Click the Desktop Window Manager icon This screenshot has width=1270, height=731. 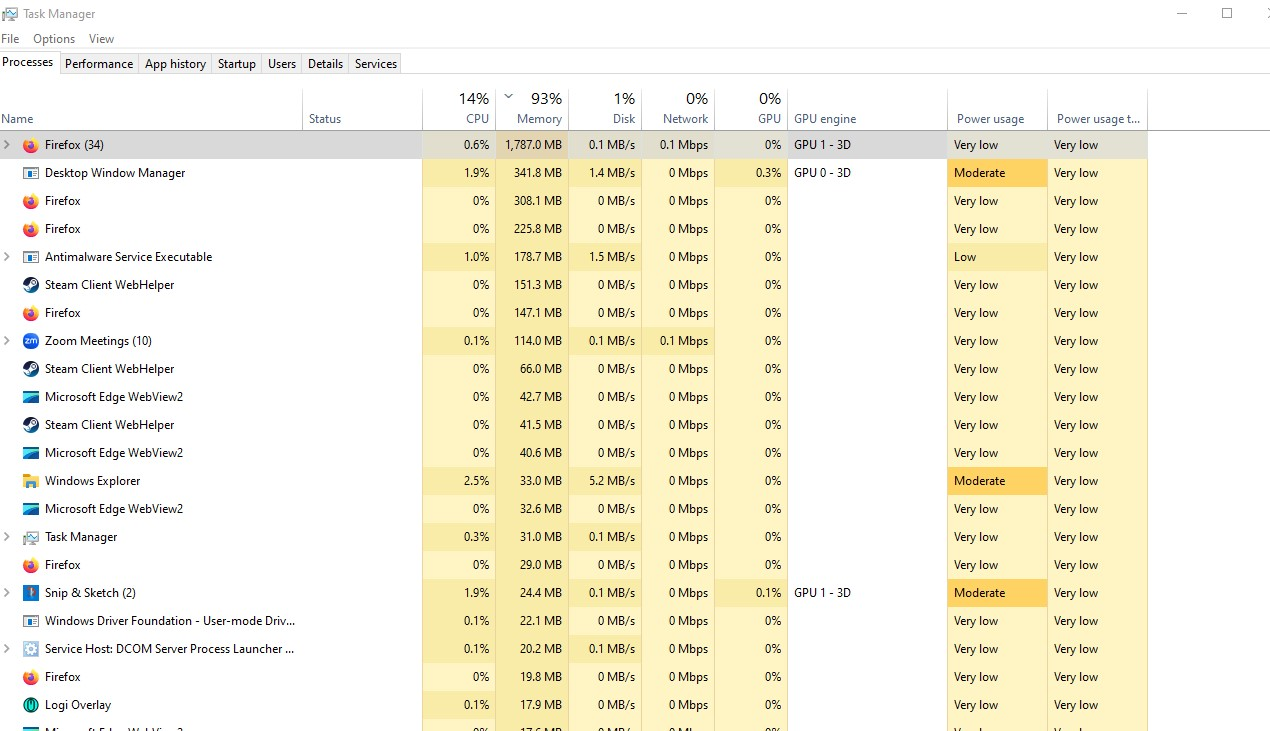(x=30, y=173)
